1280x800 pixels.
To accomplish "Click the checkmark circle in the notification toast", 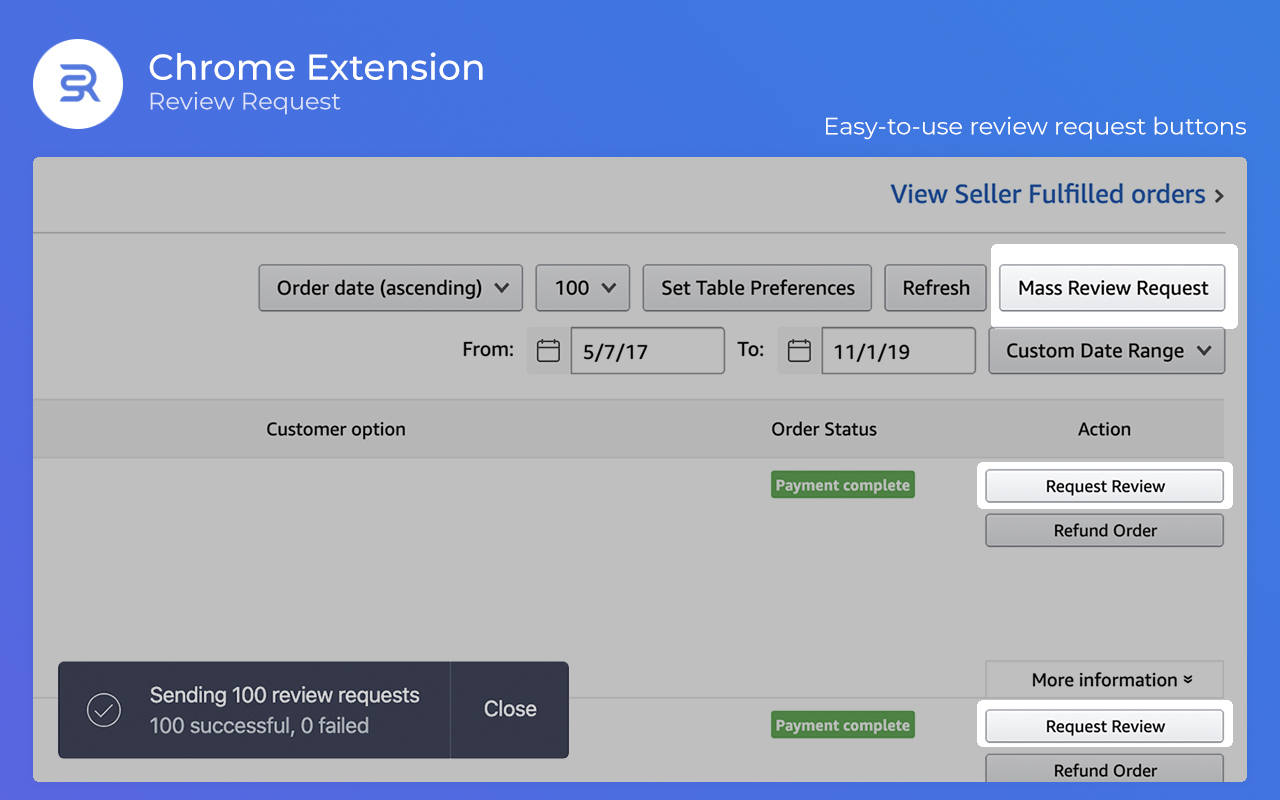I will click(103, 710).
